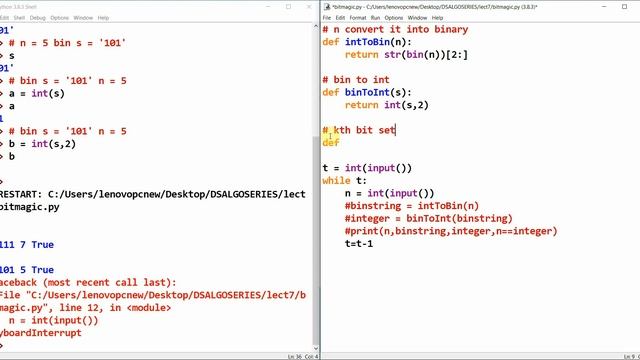Open the File menu in bitmagic.py editor
This screenshot has height=360, width=640.
[327, 18]
